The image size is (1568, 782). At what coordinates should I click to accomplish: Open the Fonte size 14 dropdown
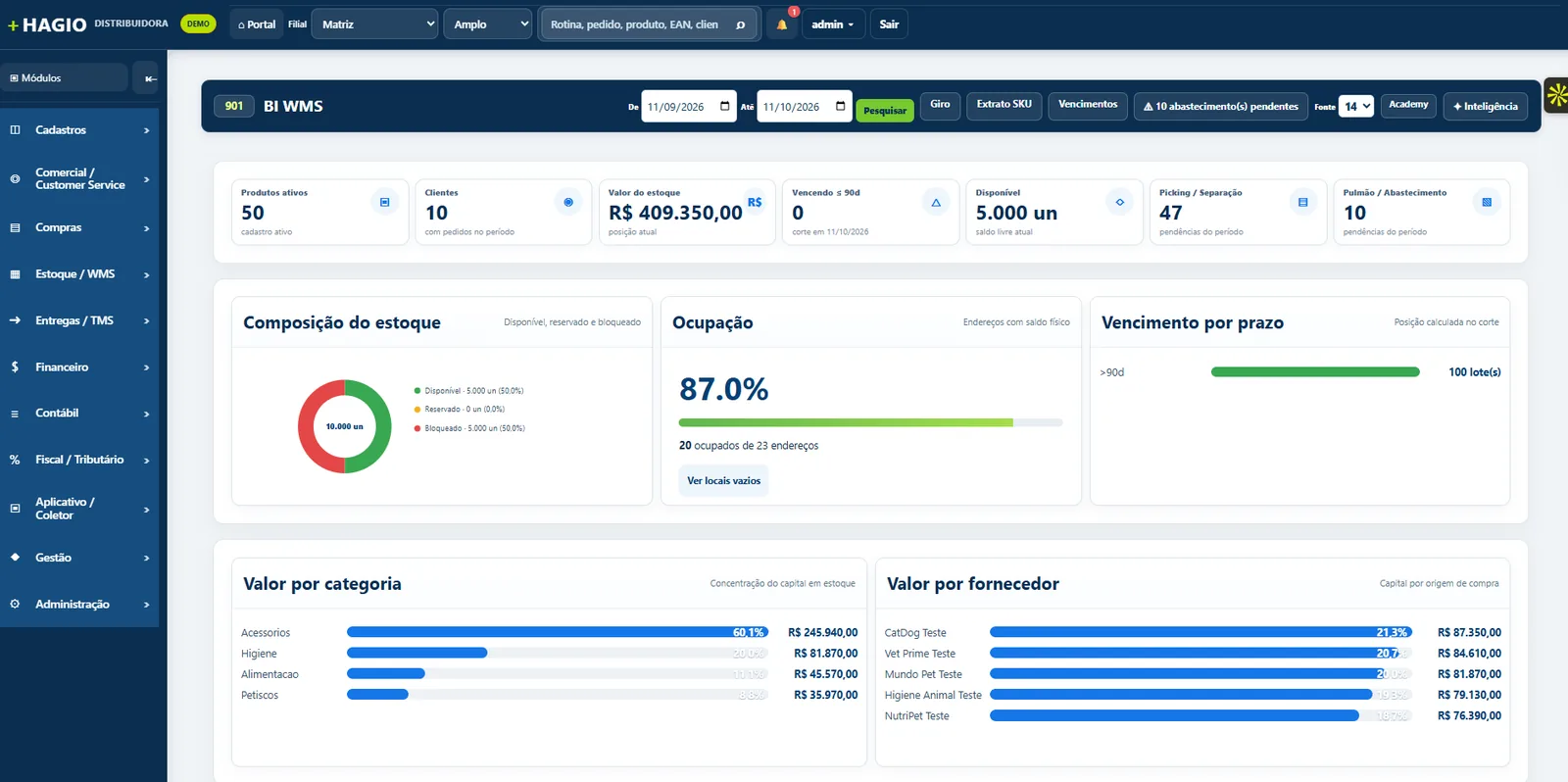1356,106
